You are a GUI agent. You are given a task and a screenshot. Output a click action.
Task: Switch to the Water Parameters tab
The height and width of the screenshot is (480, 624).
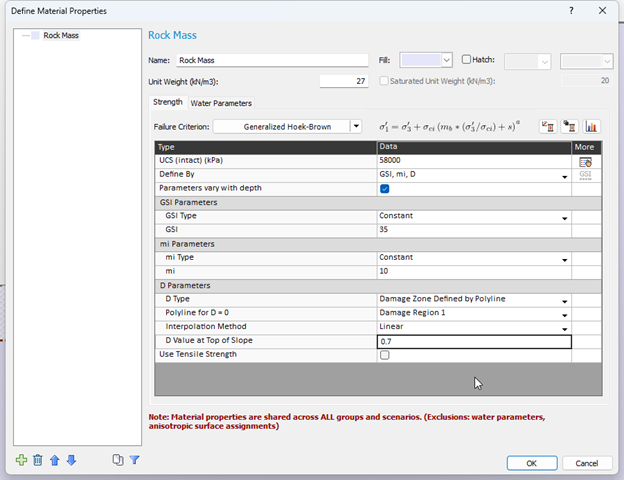[221, 103]
